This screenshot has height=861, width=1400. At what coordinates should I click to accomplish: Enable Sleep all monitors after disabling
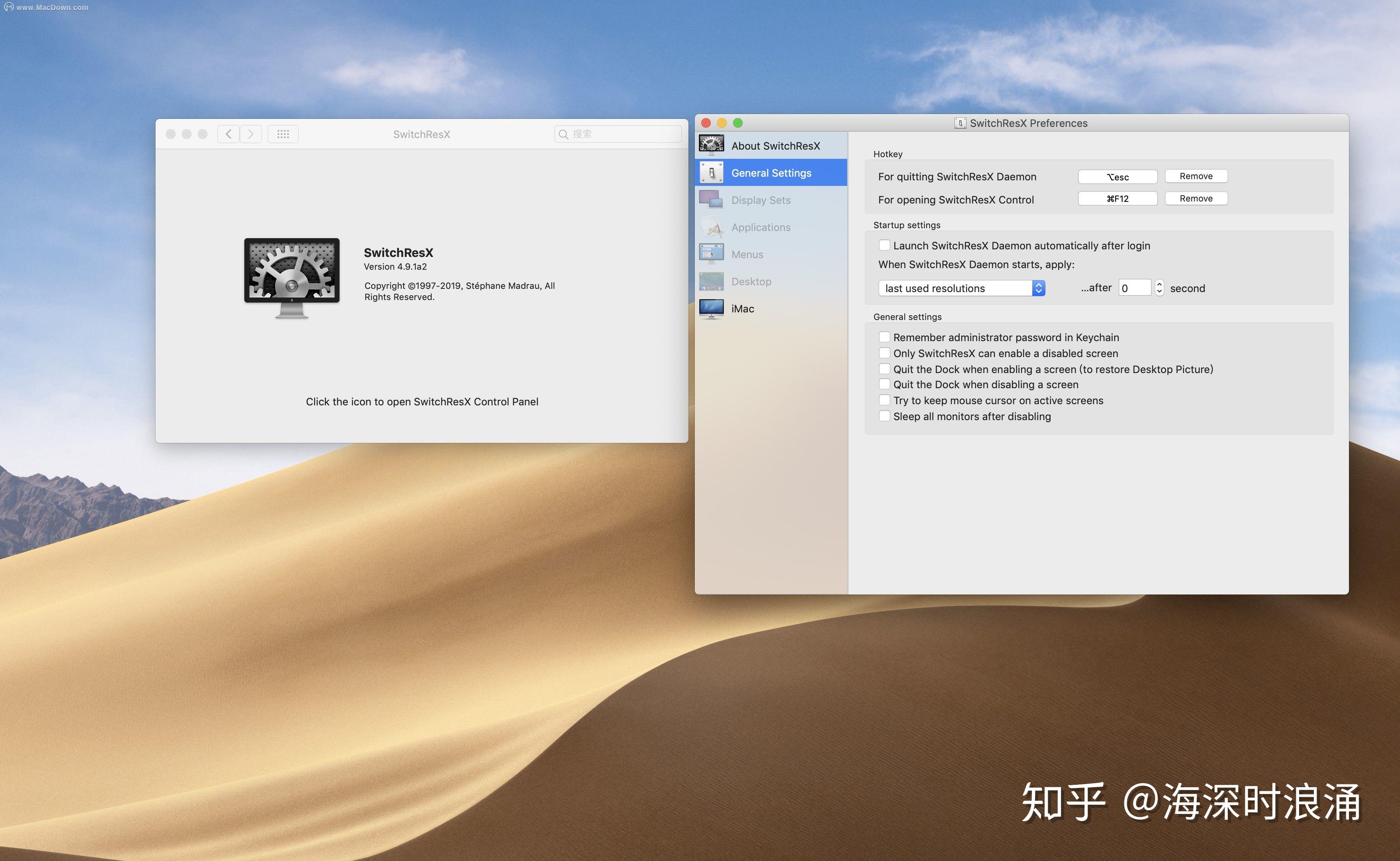tap(884, 416)
